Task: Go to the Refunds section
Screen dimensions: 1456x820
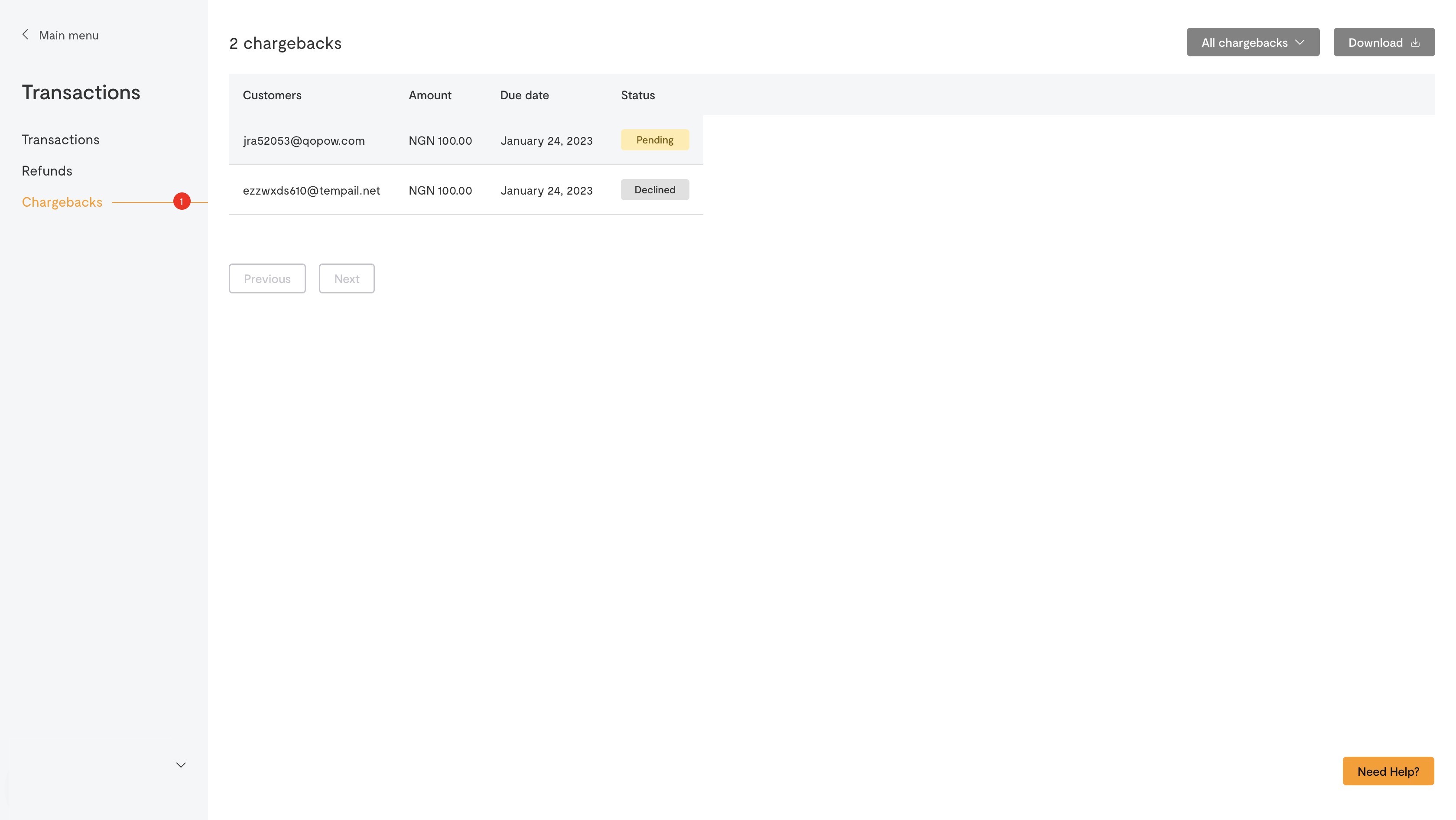Action: [47, 171]
